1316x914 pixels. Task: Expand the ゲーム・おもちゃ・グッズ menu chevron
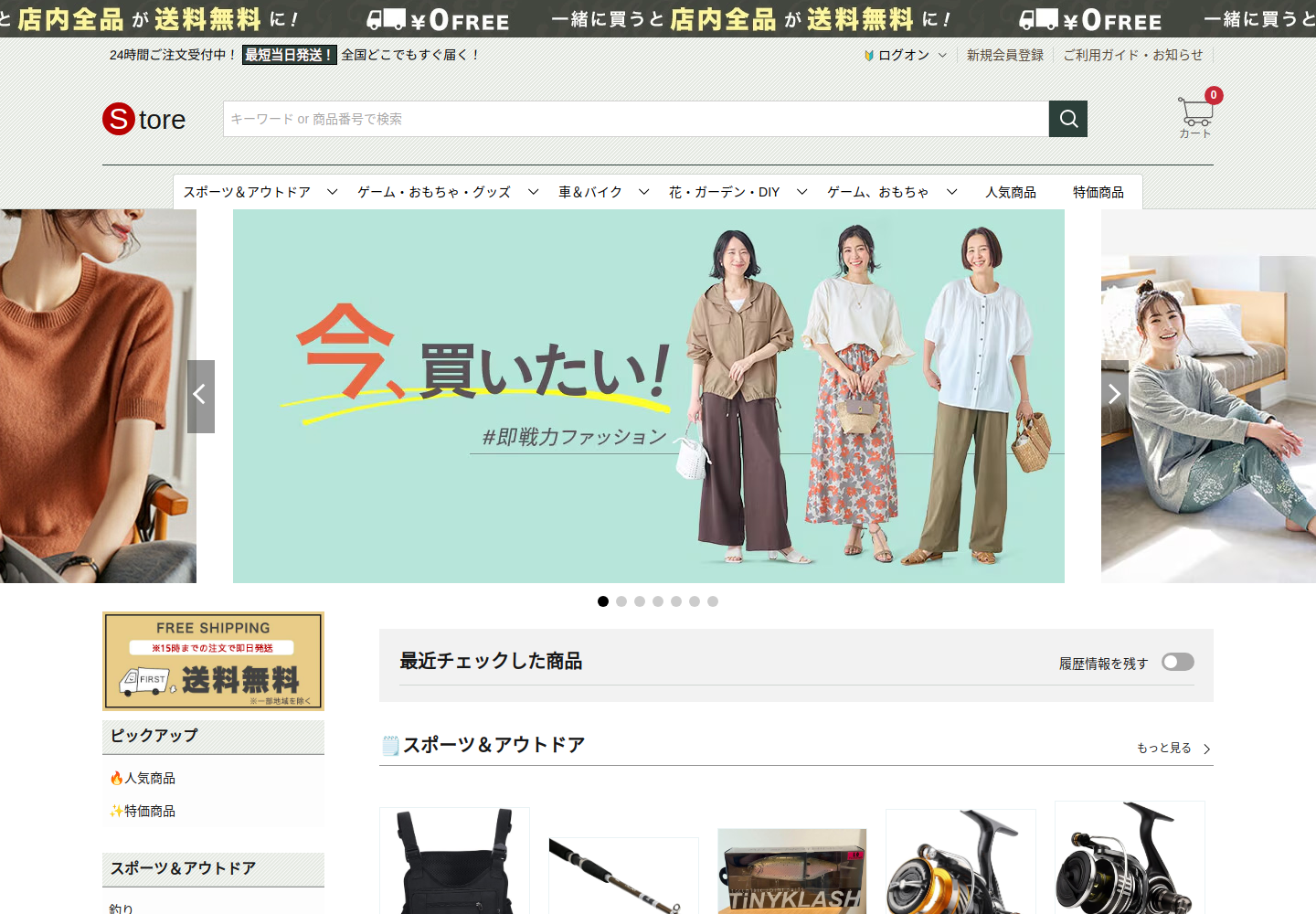pos(534,192)
